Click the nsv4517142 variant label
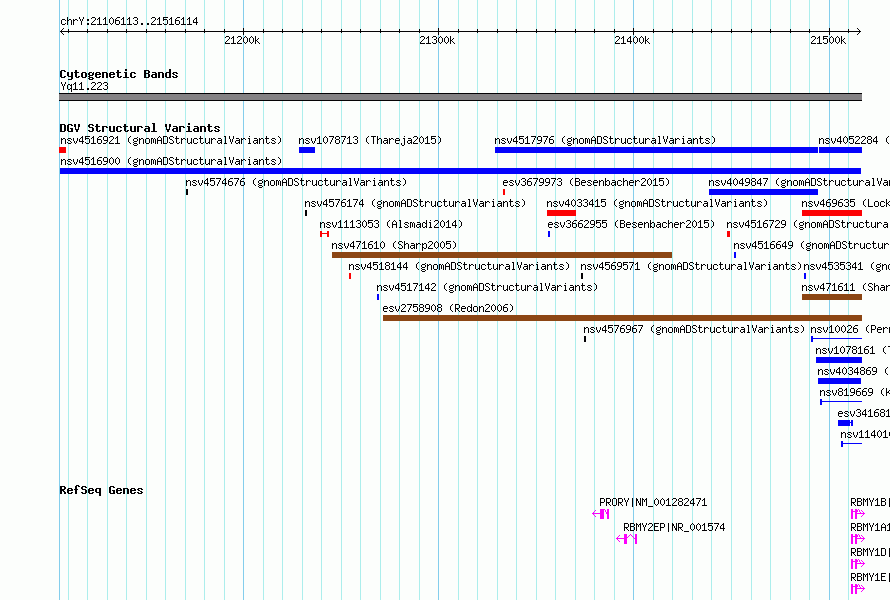890x600 pixels. pyautogui.click(x=487, y=287)
